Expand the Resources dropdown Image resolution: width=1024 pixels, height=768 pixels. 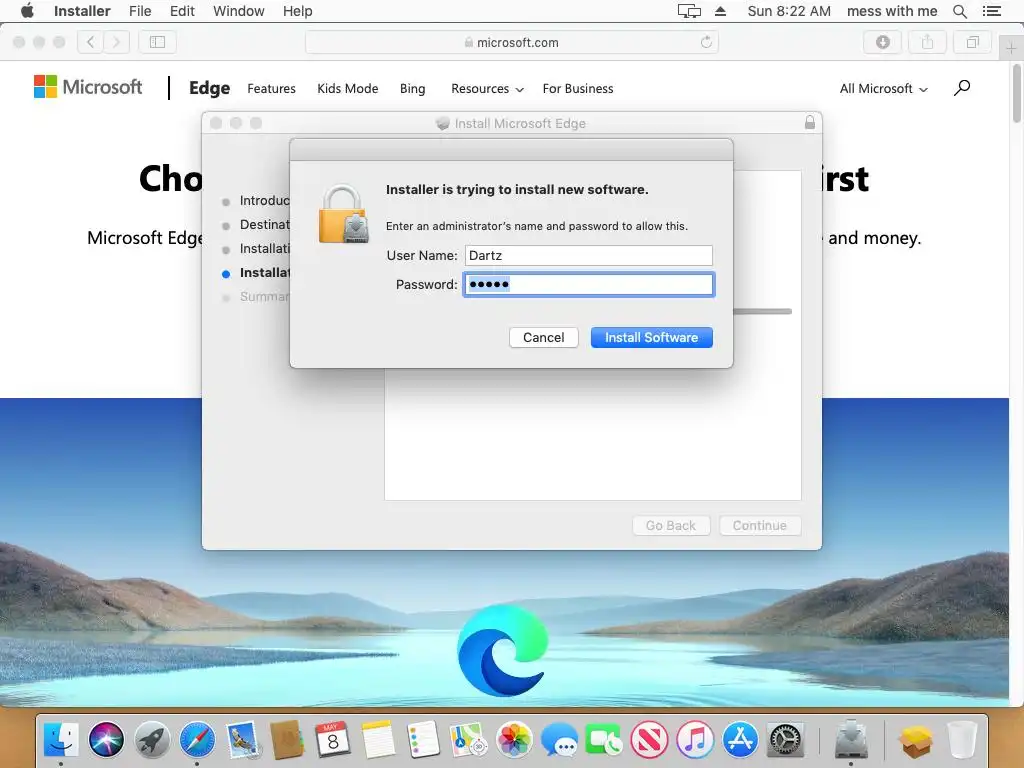487,89
